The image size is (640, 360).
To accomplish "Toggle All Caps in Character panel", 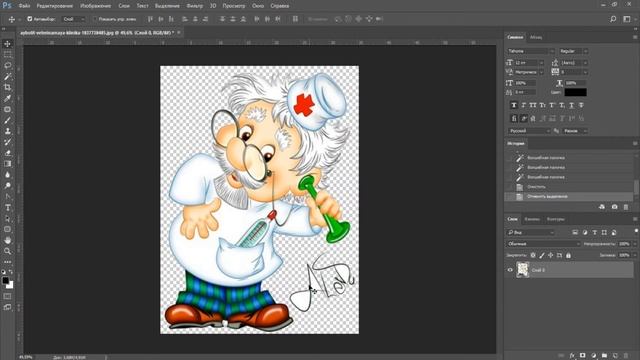I will point(533,105).
